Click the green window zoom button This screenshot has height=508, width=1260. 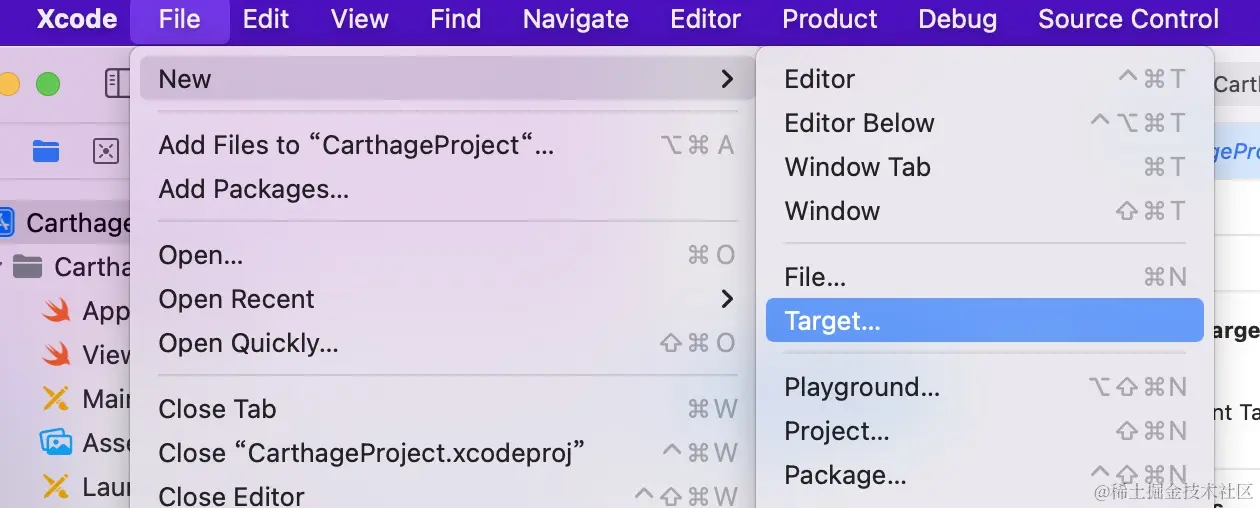(x=48, y=84)
